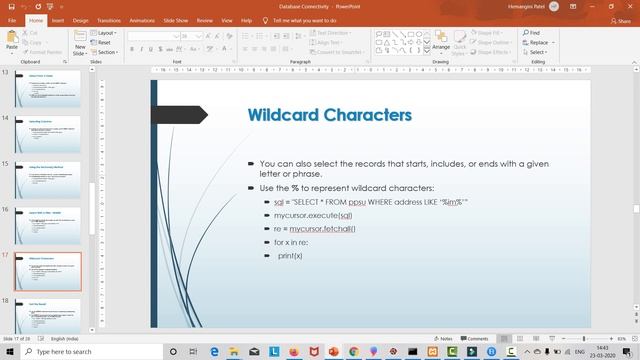The height and width of the screenshot is (360, 640).
Task: Click the Reset slide button
Action: (x=101, y=42)
